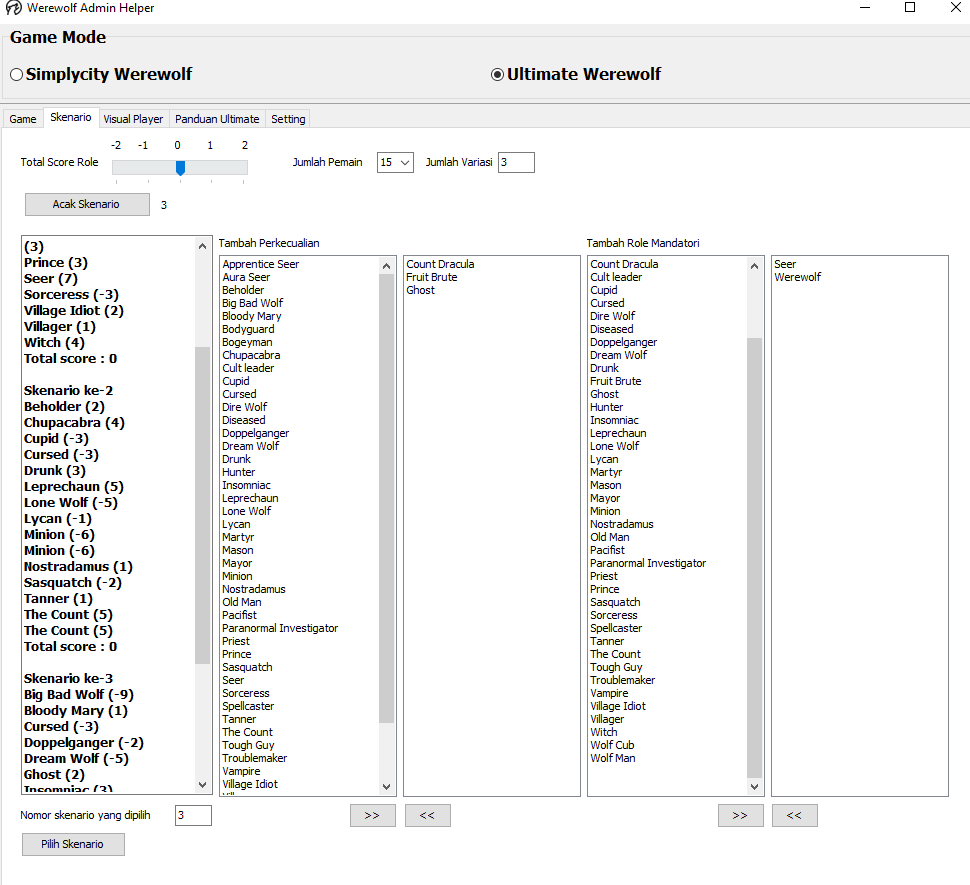The height and width of the screenshot is (885, 970).
Task: Click the Pilih Skenario button
Action: [x=73, y=844]
